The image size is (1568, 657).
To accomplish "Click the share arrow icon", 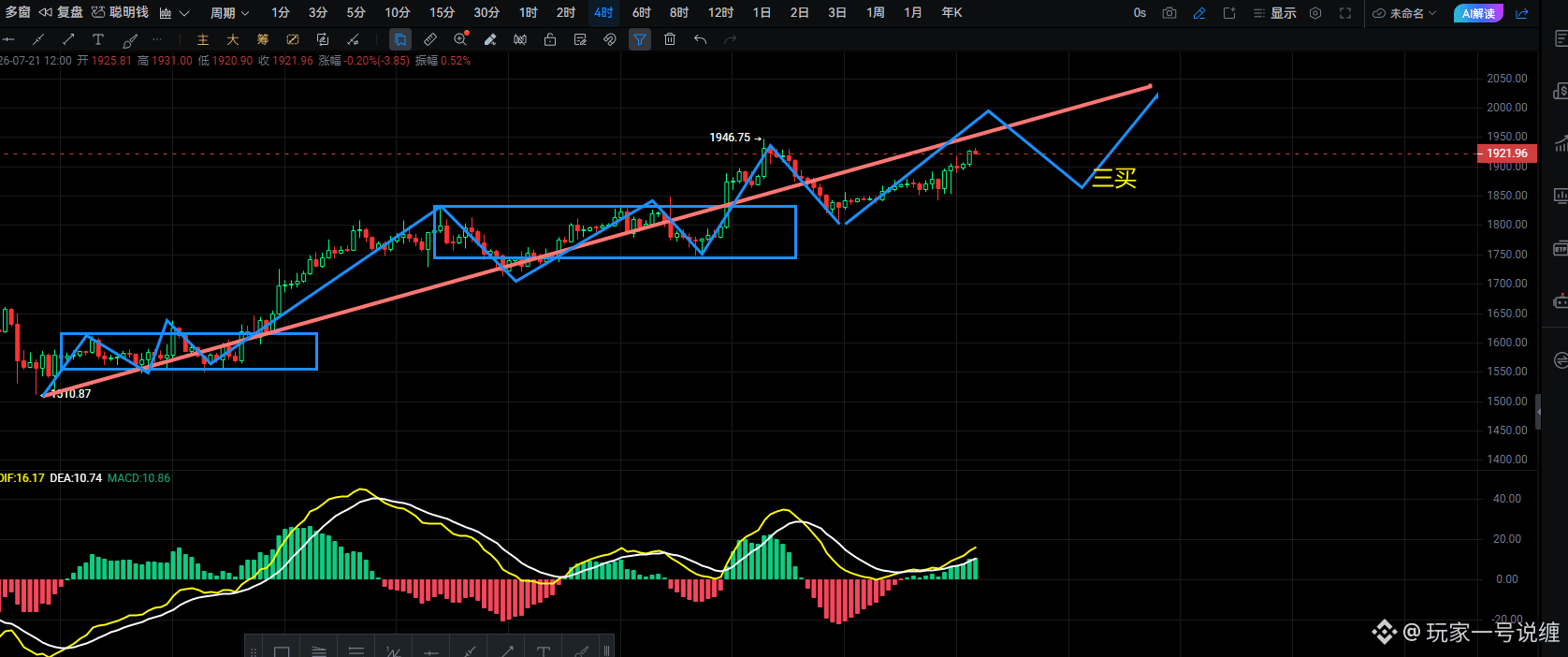I will [x=1522, y=13].
